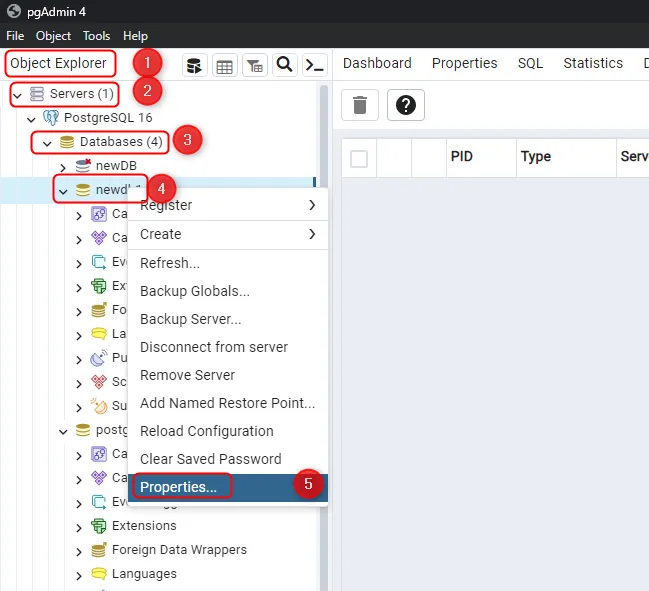Launch the PSQL Tool terminal icon
649x591 pixels.
coord(314,66)
